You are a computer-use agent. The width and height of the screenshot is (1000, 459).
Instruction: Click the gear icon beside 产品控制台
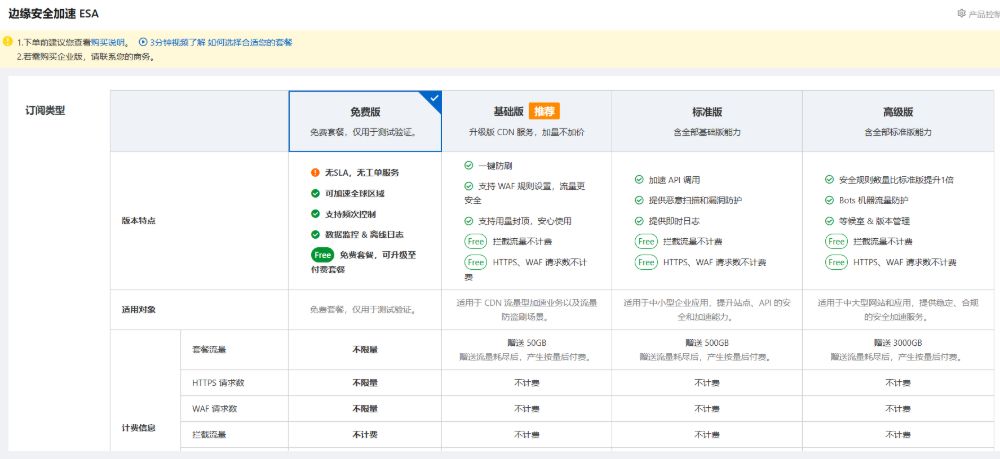click(x=962, y=14)
